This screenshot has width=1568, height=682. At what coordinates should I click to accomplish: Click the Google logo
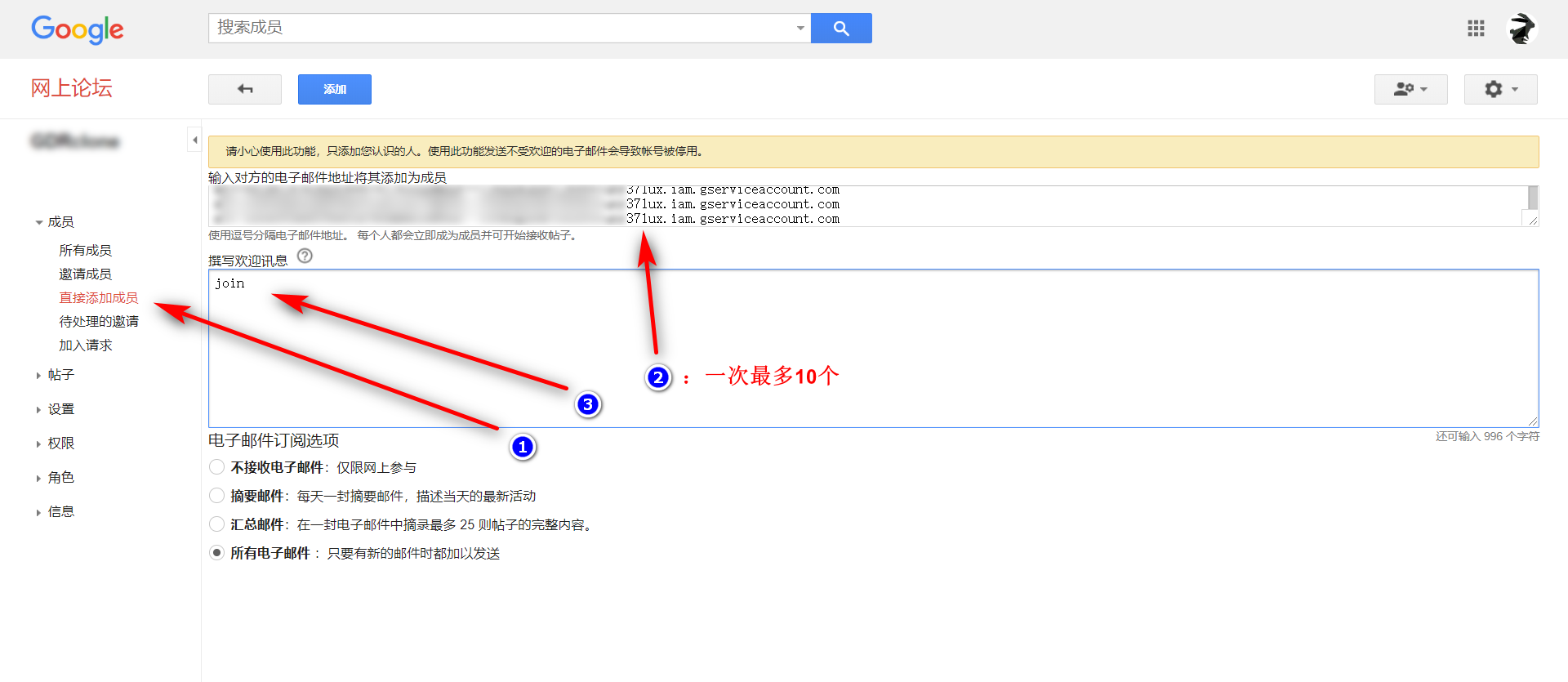click(x=78, y=29)
